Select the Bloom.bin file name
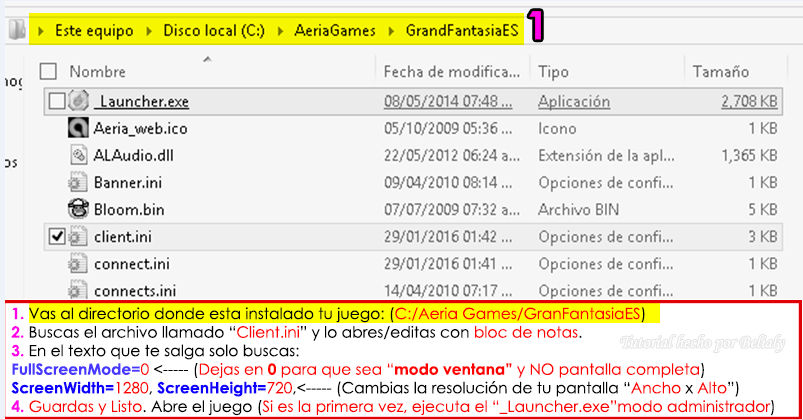The image size is (803, 419). (x=129, y=210)
